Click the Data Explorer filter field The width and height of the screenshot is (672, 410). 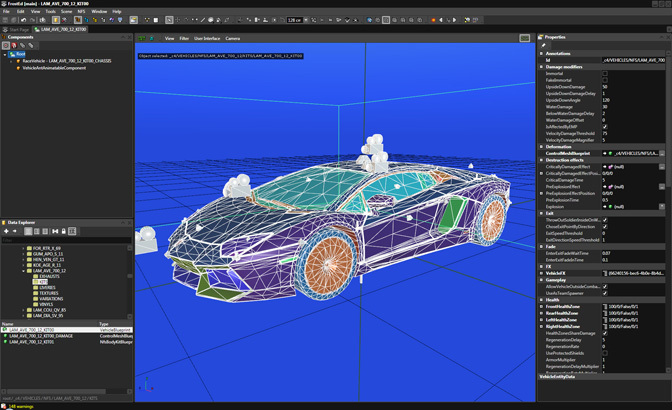[66, 240]
